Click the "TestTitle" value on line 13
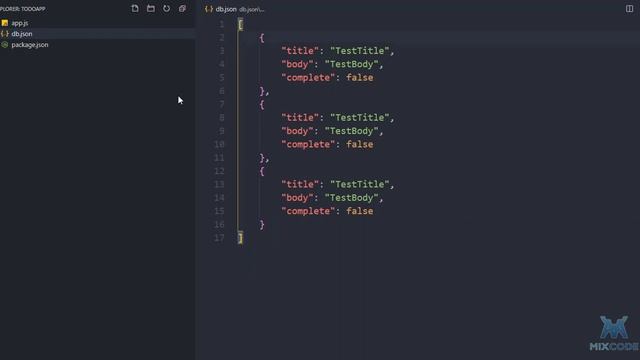The width and height of the screenshot is (640, 360). point(360,184)
